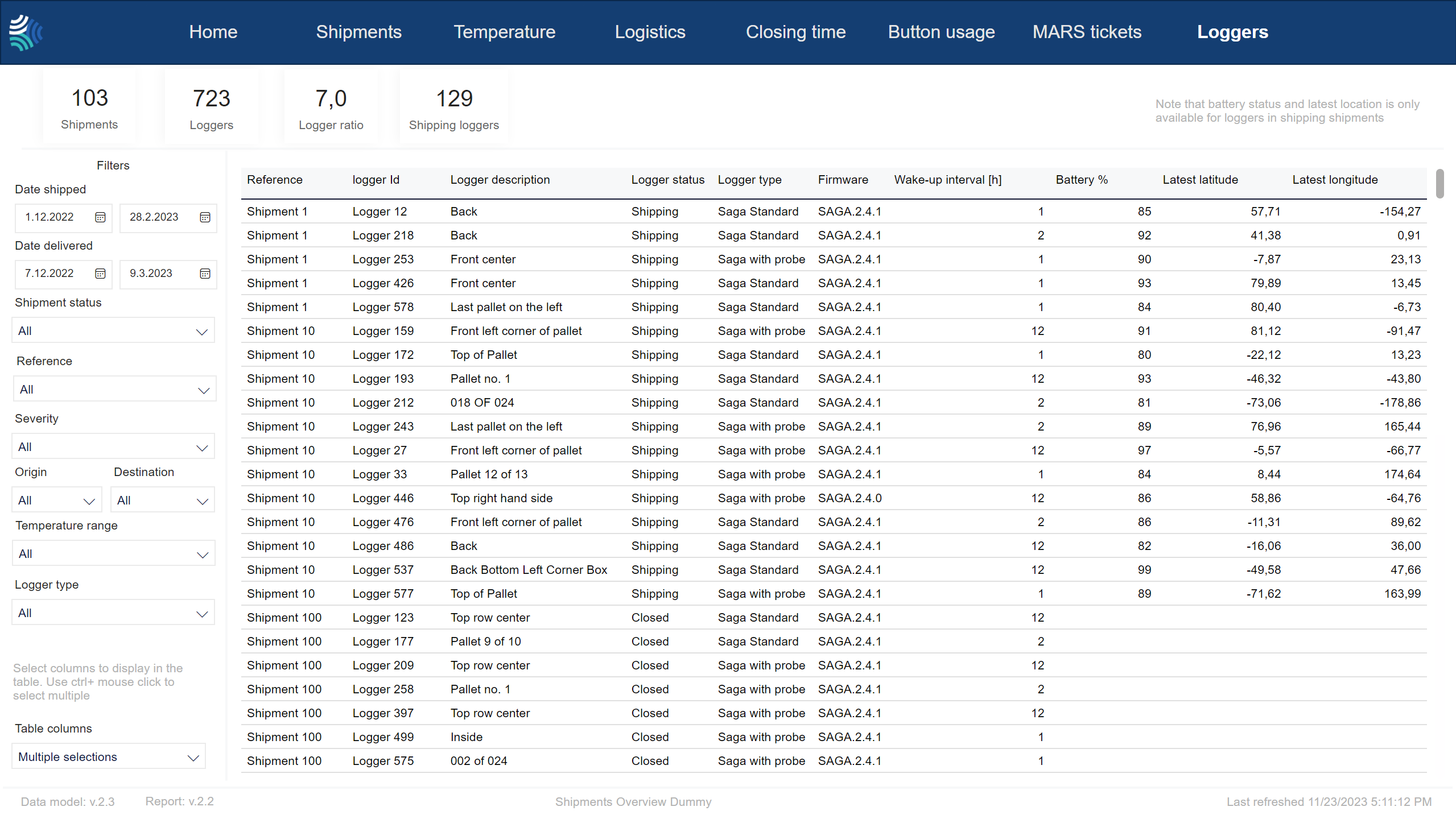Viewport: 1456px width, 819px height.
Task: Click the 723 Loggers summary card
Action: (212, 108)
